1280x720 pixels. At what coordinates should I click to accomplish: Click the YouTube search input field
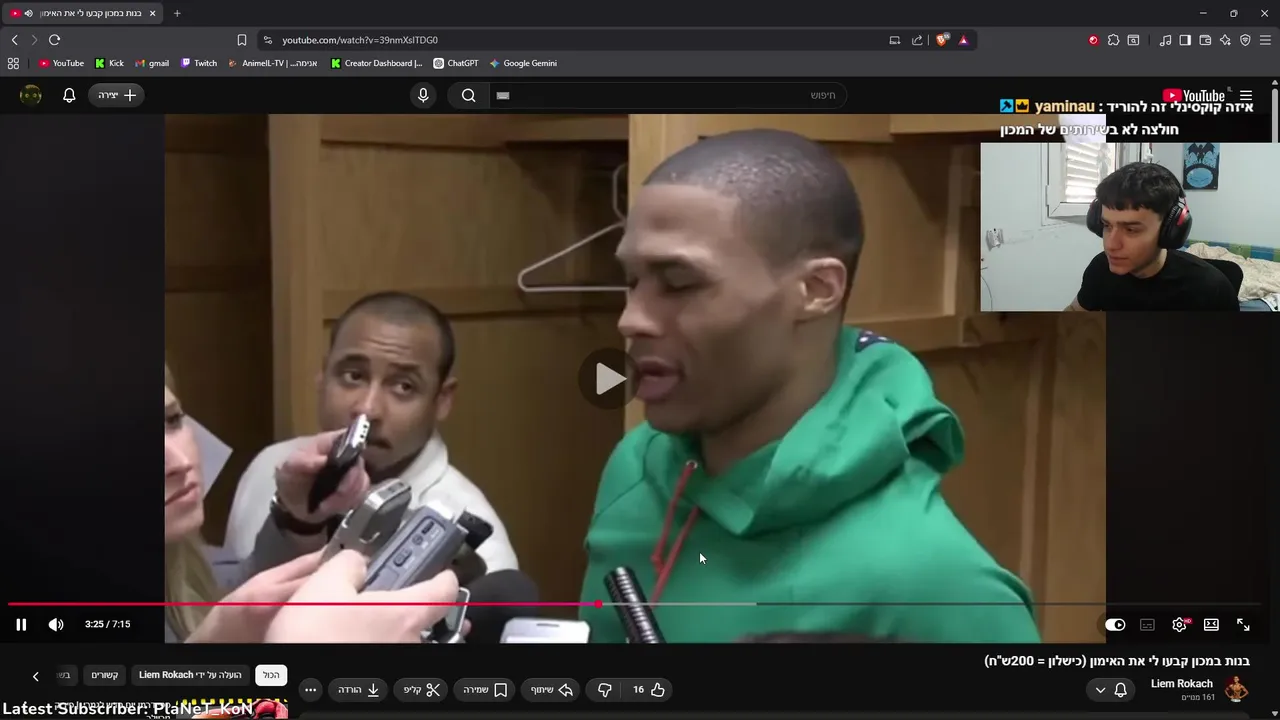pyautogui.click(x=667, y=95)
